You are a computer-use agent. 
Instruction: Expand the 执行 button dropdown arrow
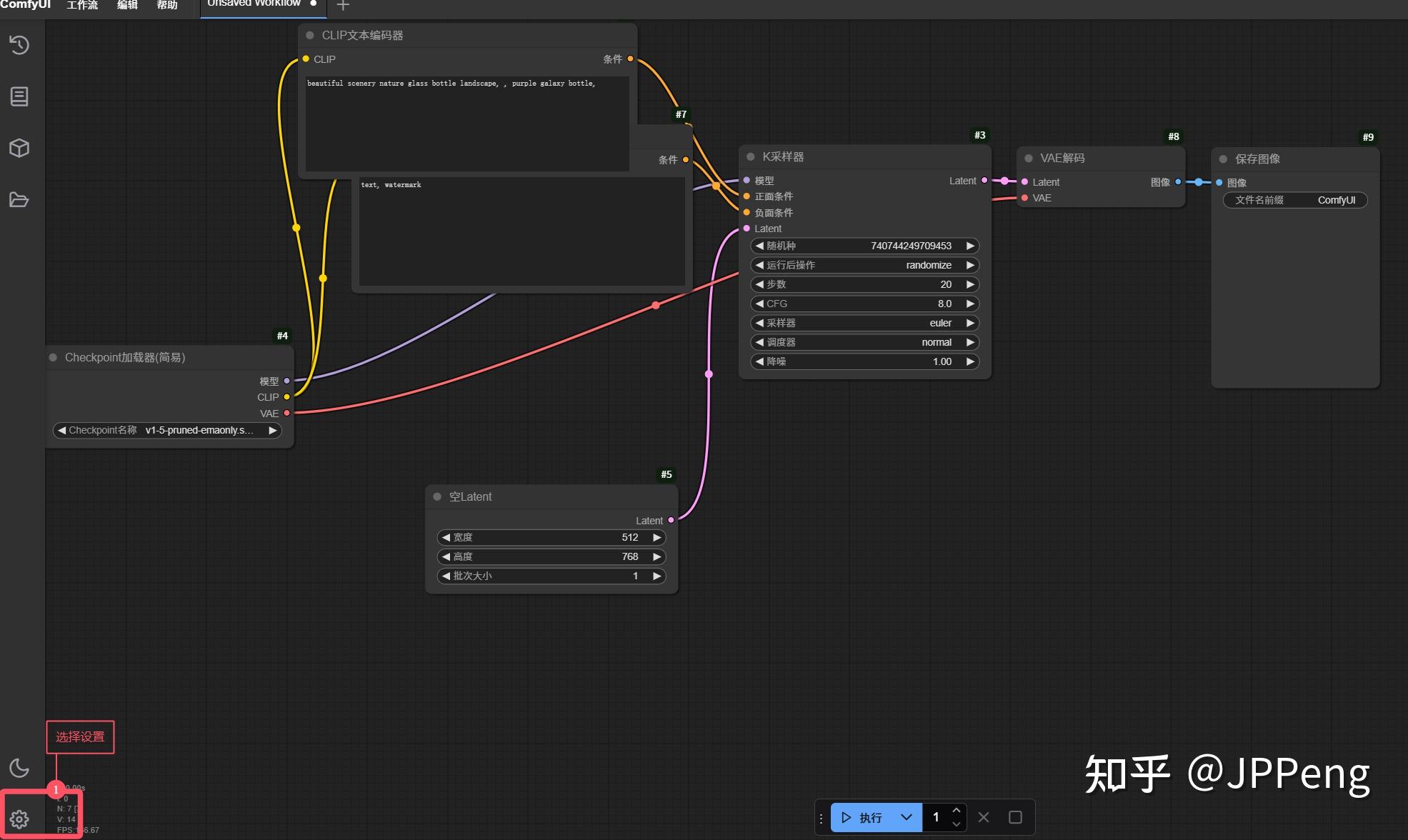point(906,817)
